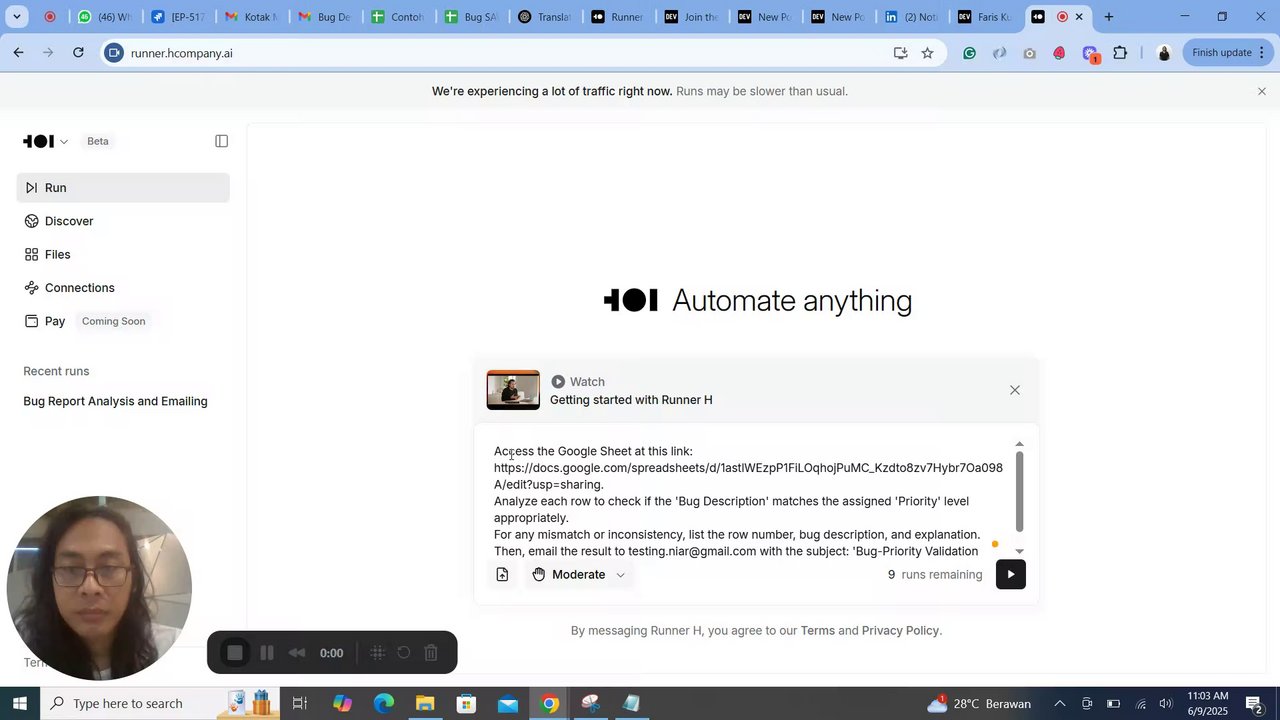Bookmark this page with the star icon
Viewport: 1280px width, 720px height.
point(927,53)
